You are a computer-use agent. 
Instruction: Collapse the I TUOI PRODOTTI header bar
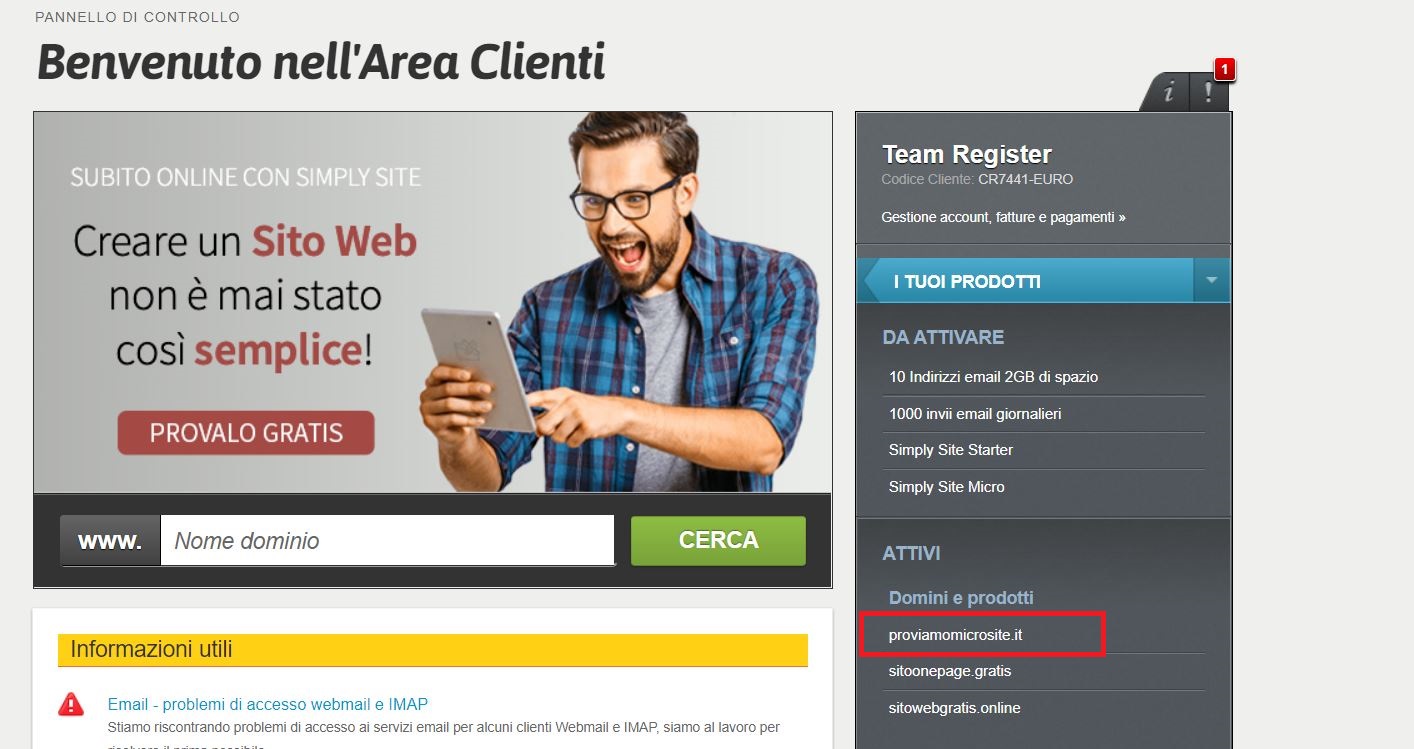[1026, 281]
